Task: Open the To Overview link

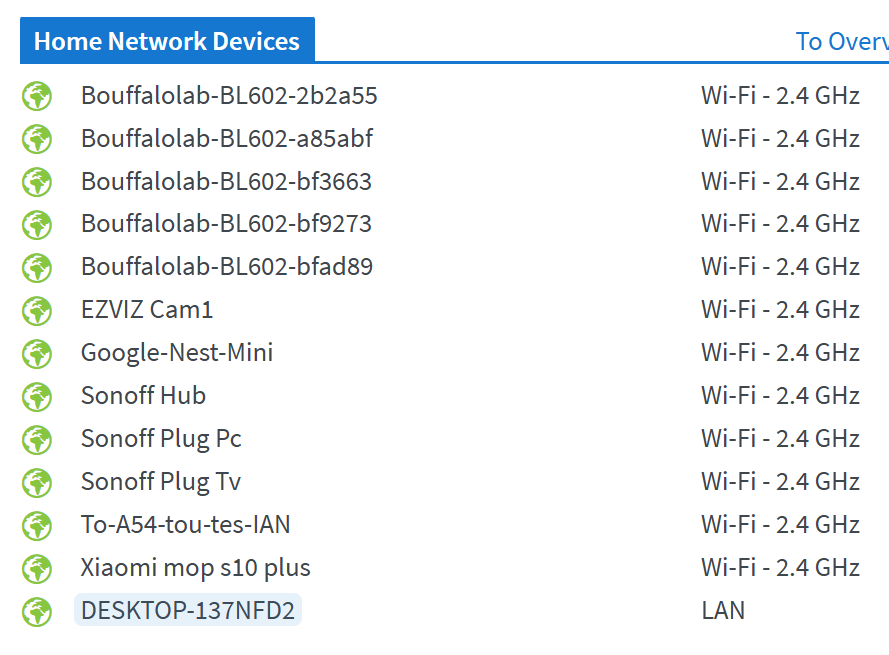Action: 842,41
